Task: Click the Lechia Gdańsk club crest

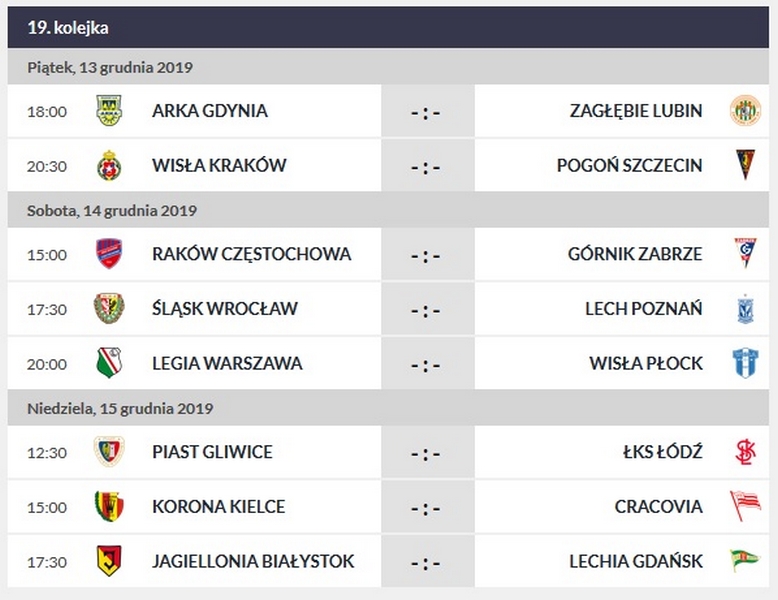Action: click(745, 561)
